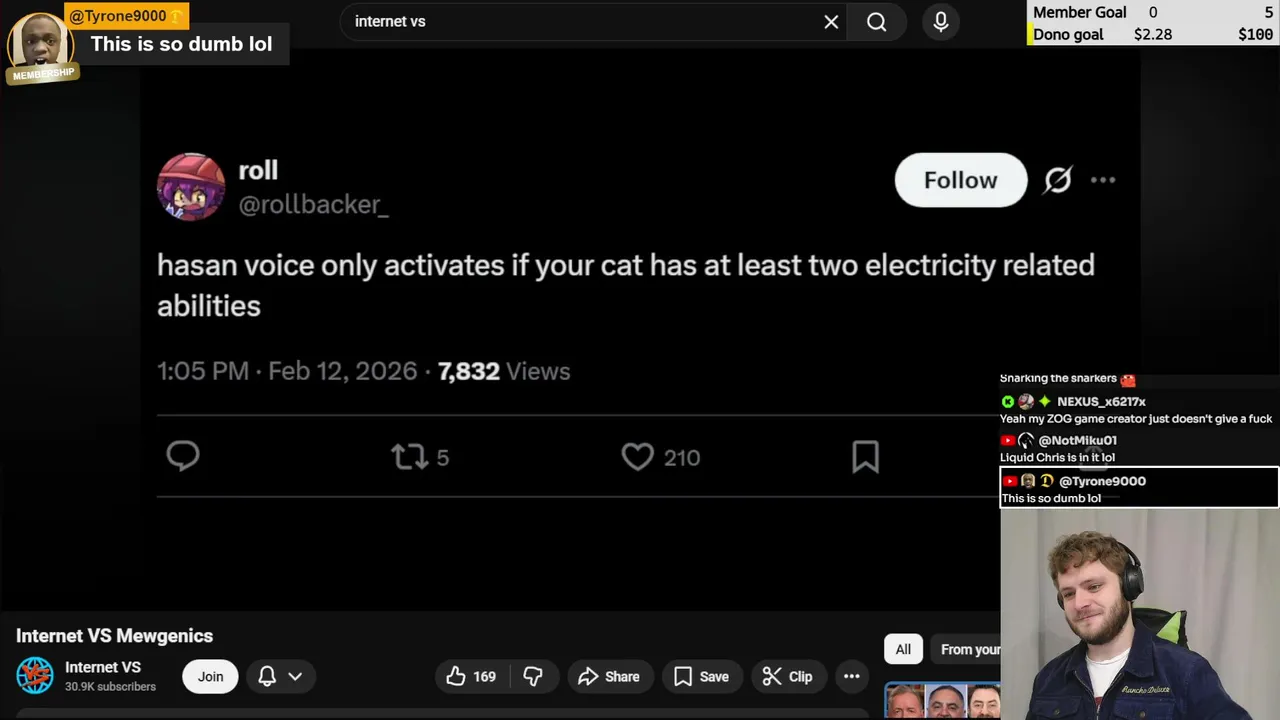
Task: Open video's more actions ellipsis menu
Action: [x=852, y=677]
